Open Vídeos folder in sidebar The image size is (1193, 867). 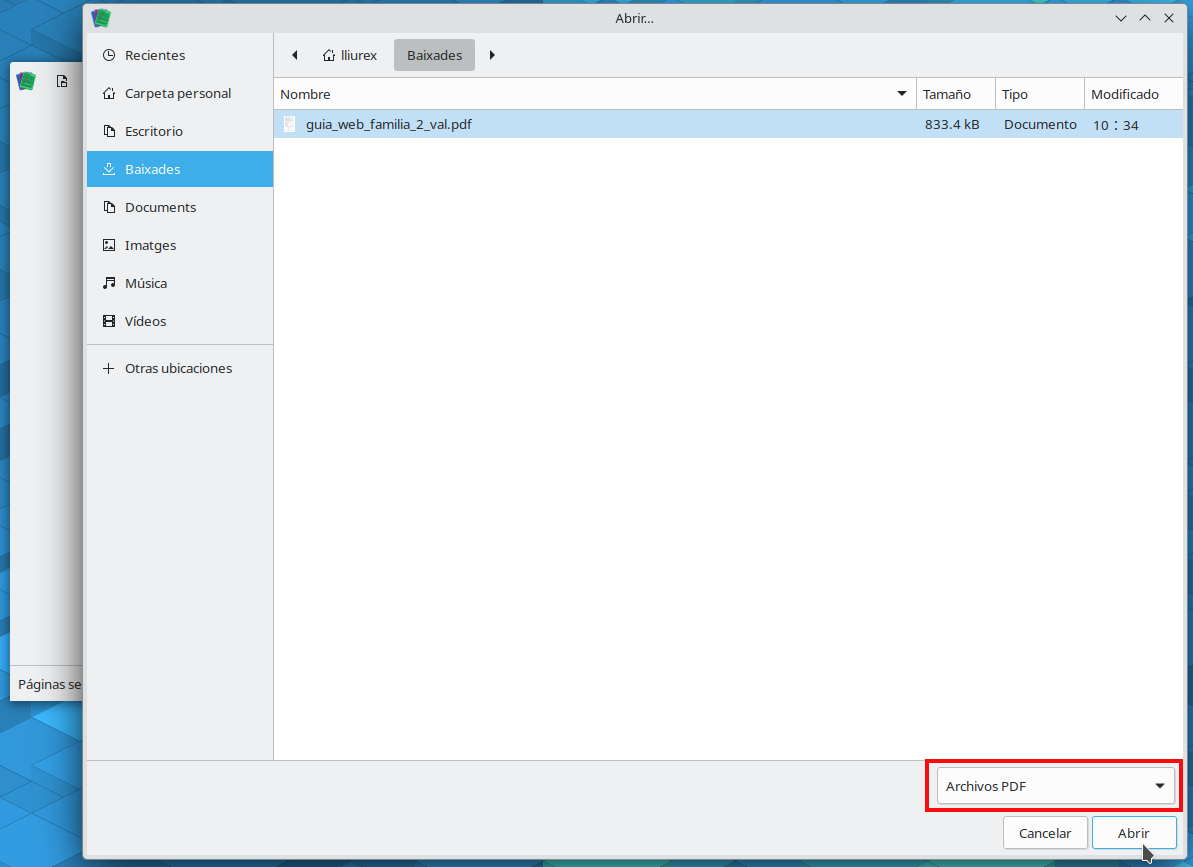pyautogui.click(x=180, y=321)
